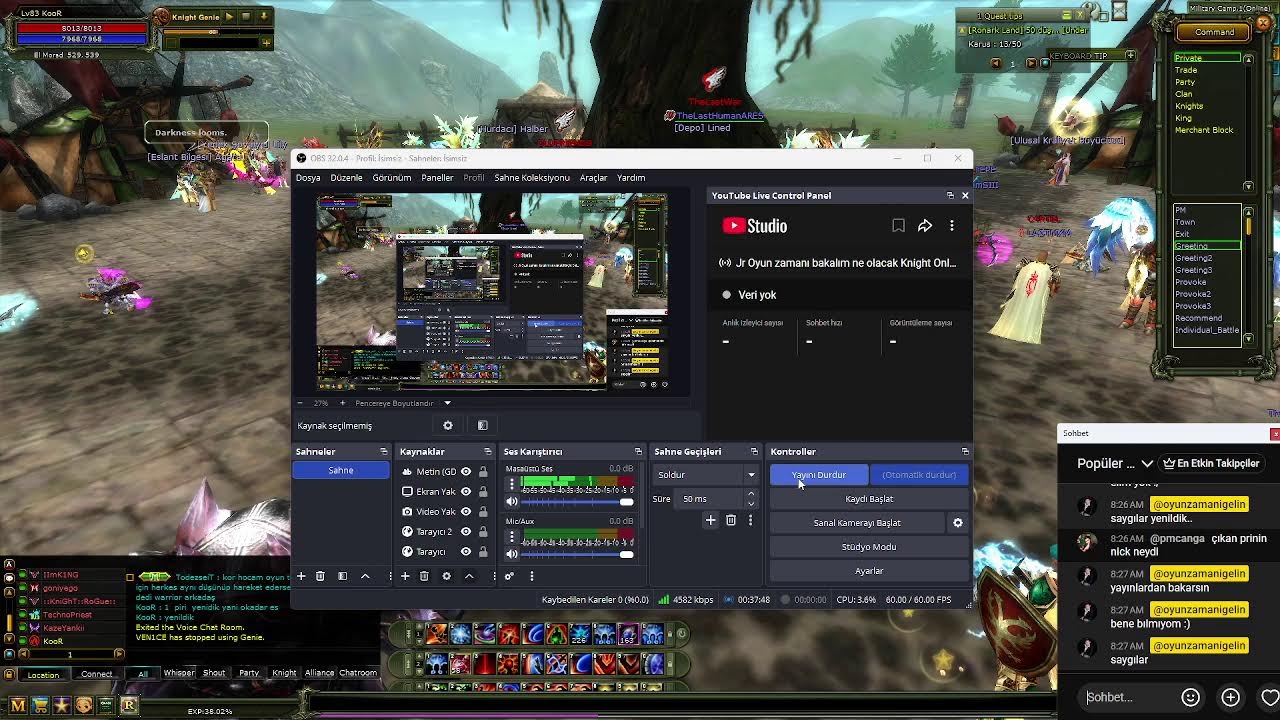Undock the Kontroller panel

click(964, 452)
